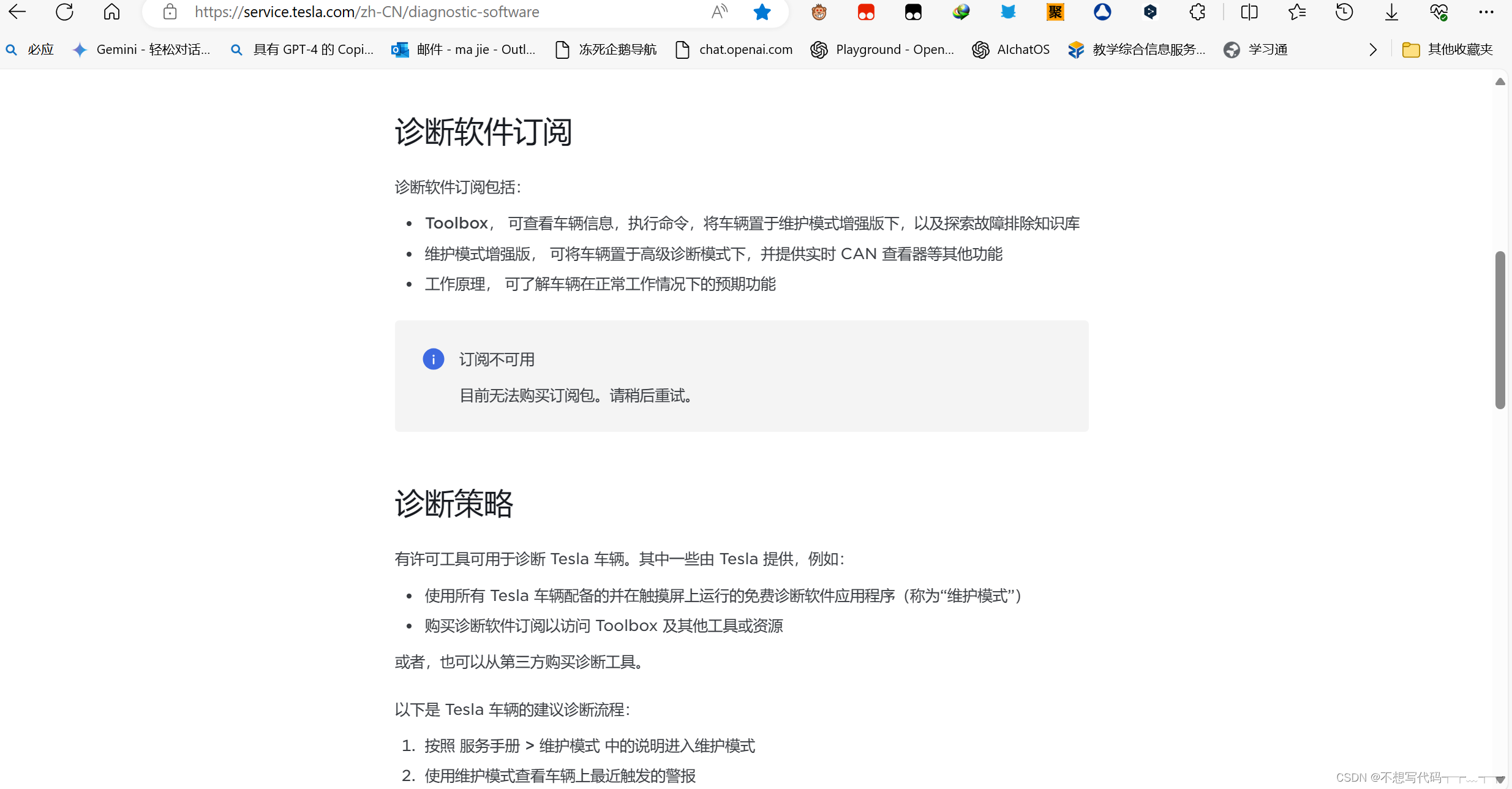The width and height of the screenshot is (1512, 789).
Task: Open browser history panel
Action: click(x=1344, y=12)
